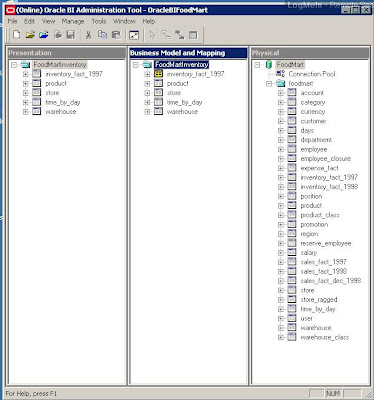Open the View menu

click(x=48, y=21)
